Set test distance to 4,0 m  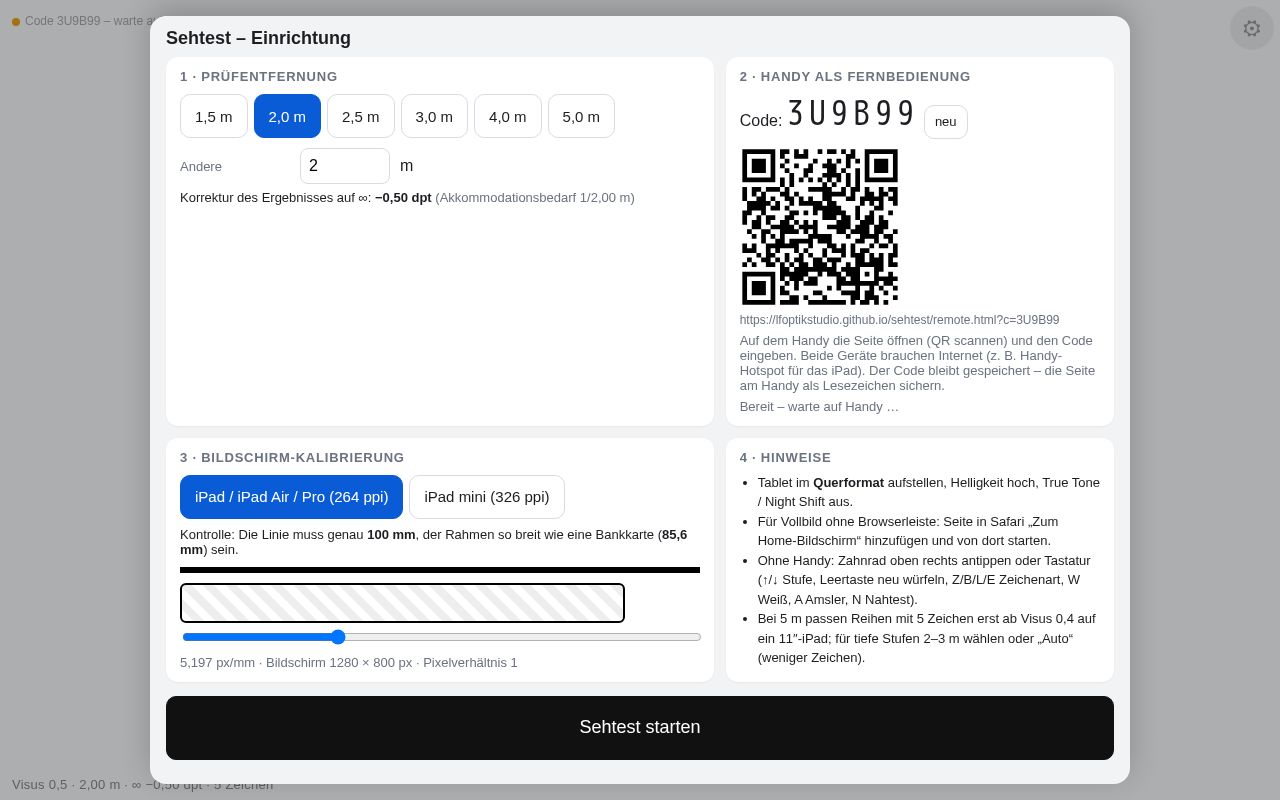(x=508, y=116)
